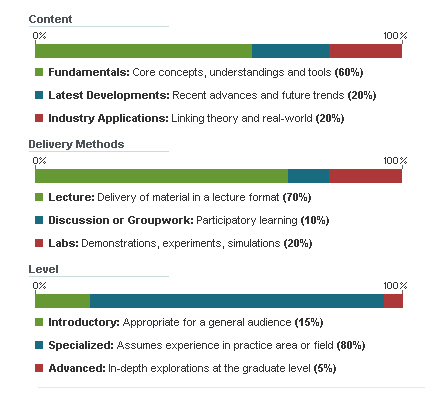Click the Fundamentals label text
Image resolution: width=440 pixels, height=395 pixels.
pos(89,72)
